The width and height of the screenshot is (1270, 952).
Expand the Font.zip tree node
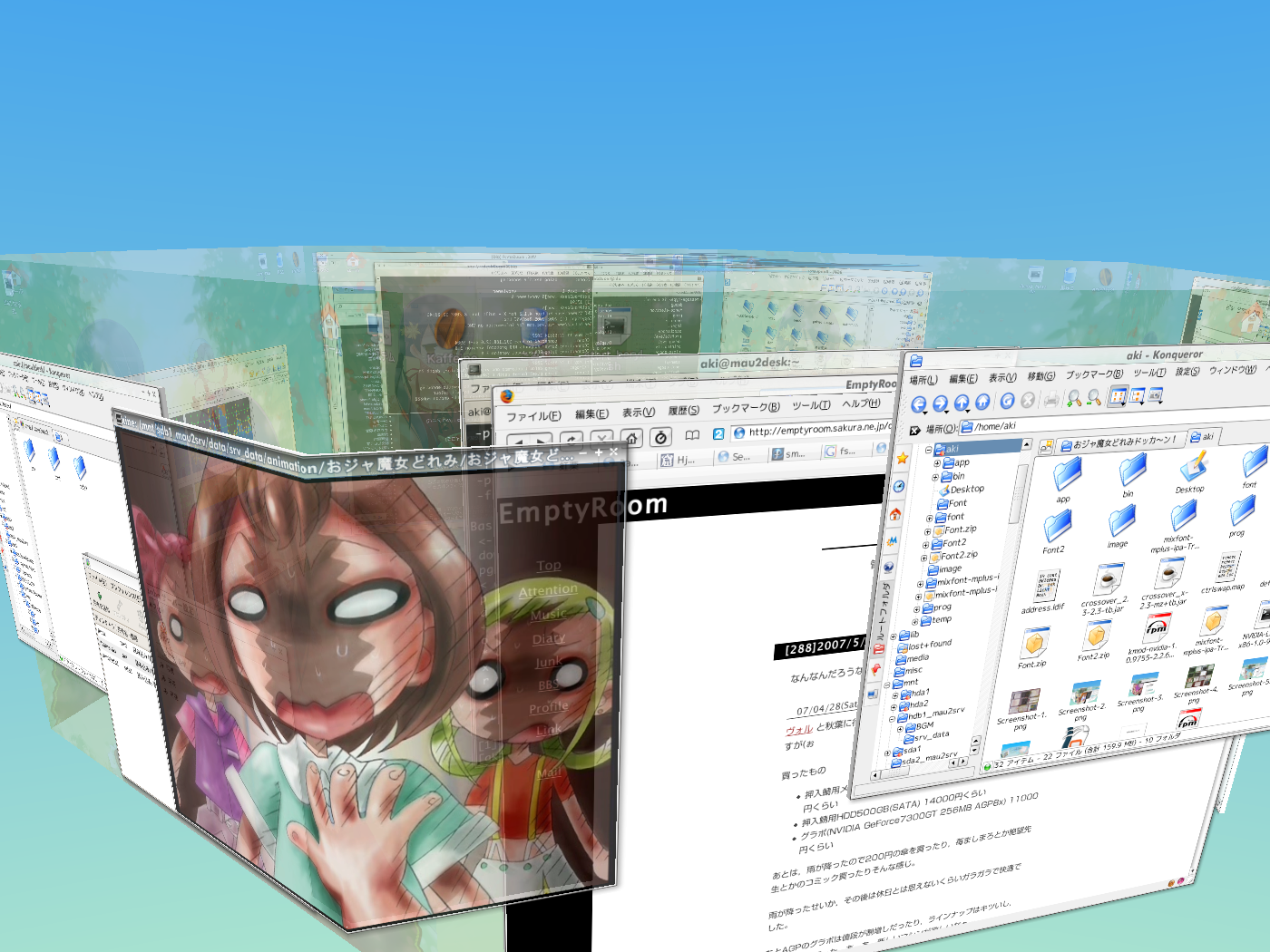[927, 532]
